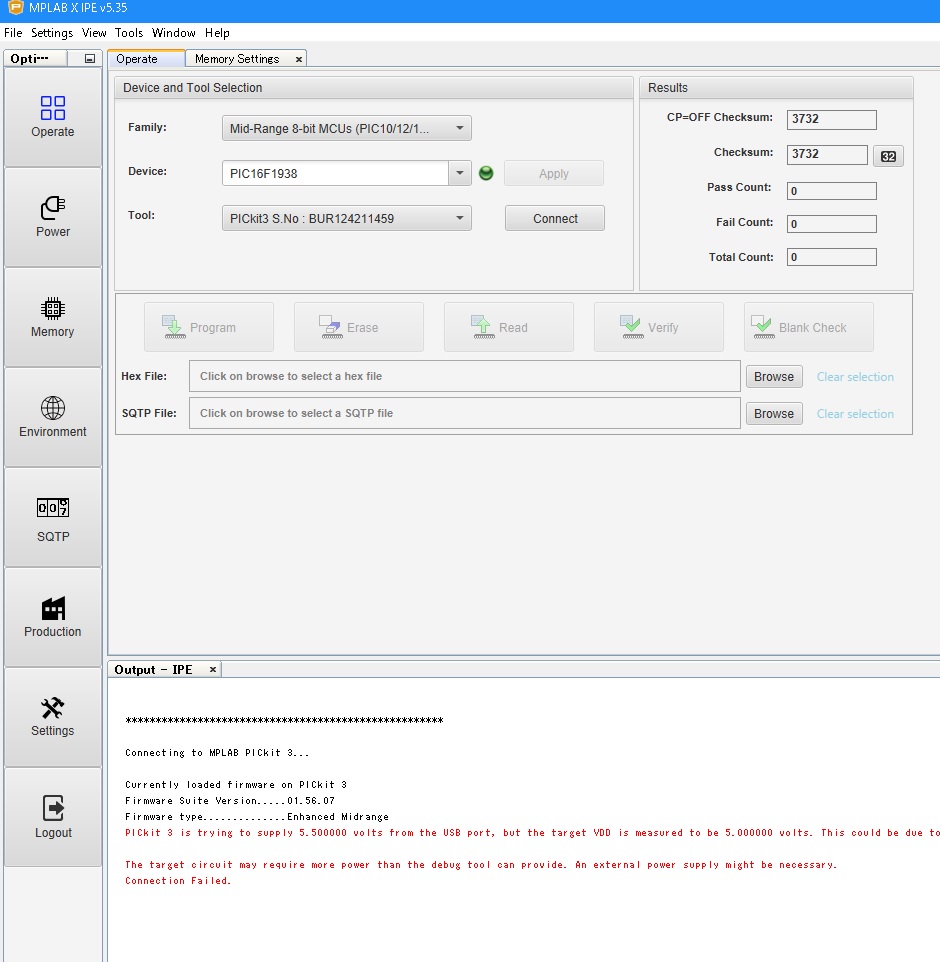Viewport: 940px width, 962px height.
Task: Expand the Device dropdown arrow
Action: [460, 173]
